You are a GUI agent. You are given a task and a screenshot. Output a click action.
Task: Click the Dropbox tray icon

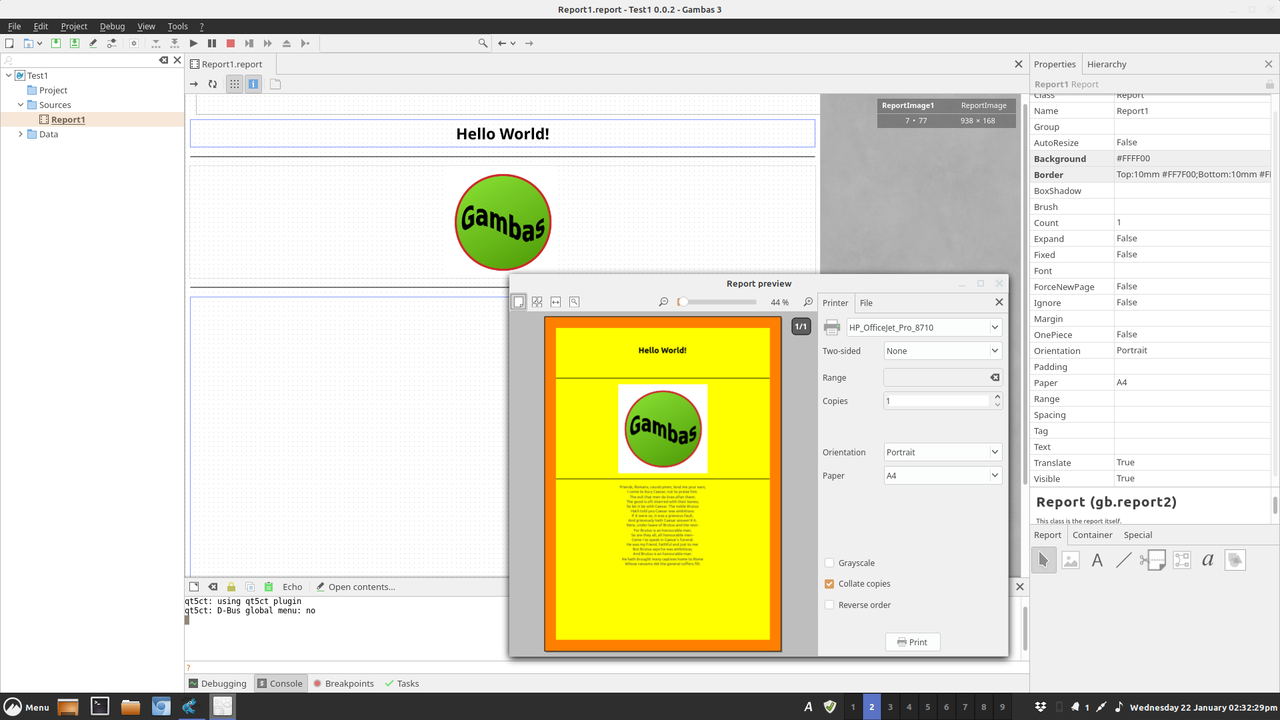(x=1041, y=707)
